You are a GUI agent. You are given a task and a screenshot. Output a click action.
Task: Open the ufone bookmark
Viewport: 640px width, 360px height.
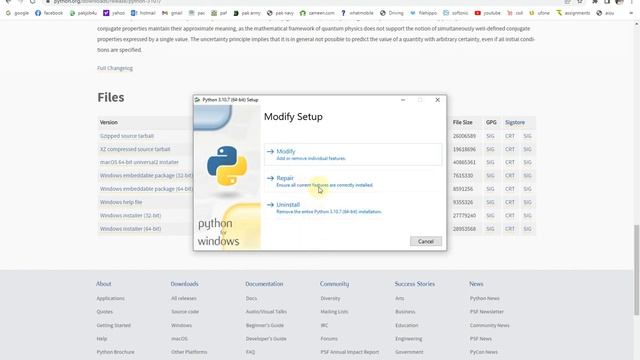tap(539, 13)
